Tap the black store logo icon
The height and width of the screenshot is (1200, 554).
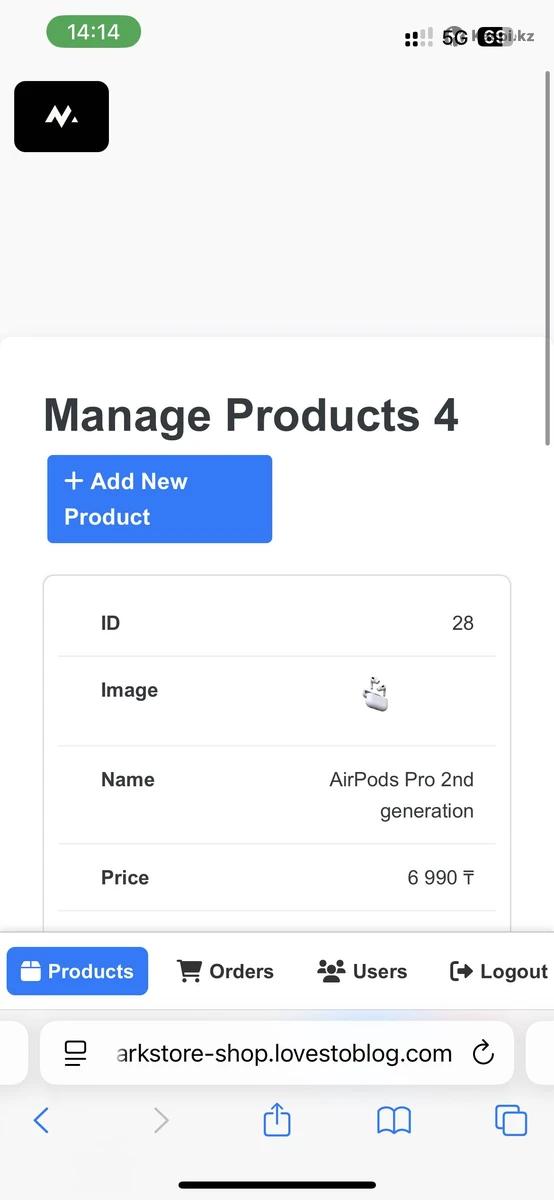(61, 116)
